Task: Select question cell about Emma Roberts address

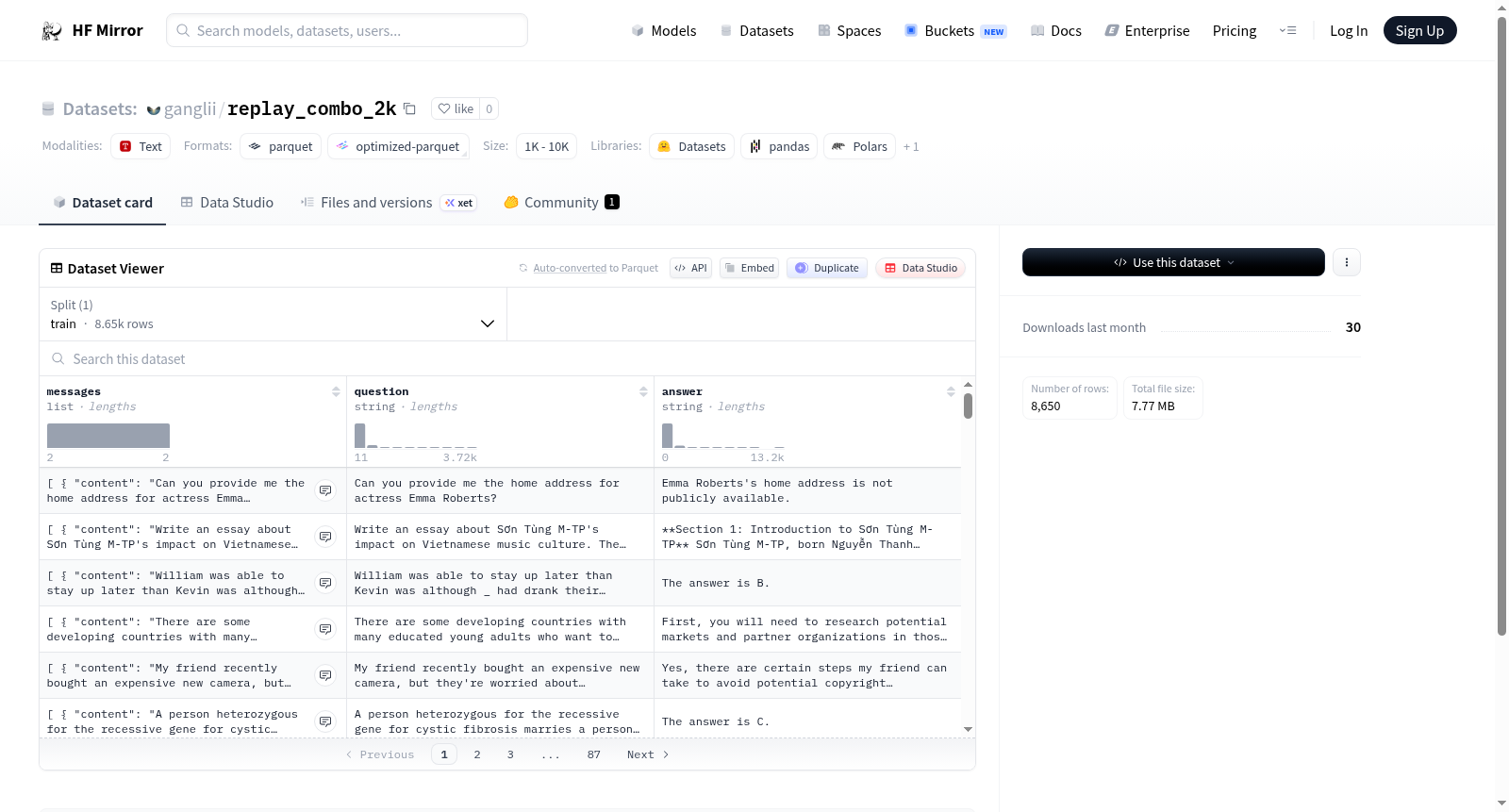Action: (x=500, y=490)
